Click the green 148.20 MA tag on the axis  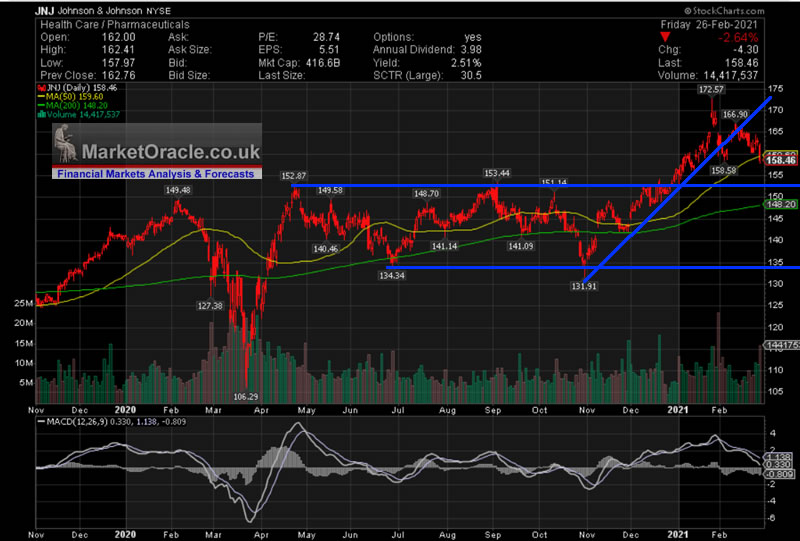point(781,205)
